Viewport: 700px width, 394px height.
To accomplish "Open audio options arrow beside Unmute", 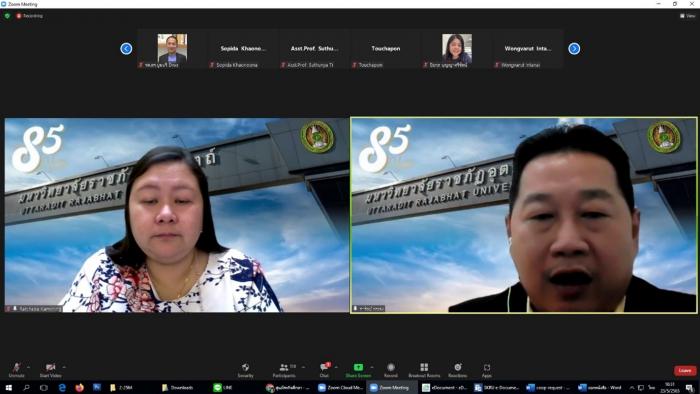I will 29,367.
